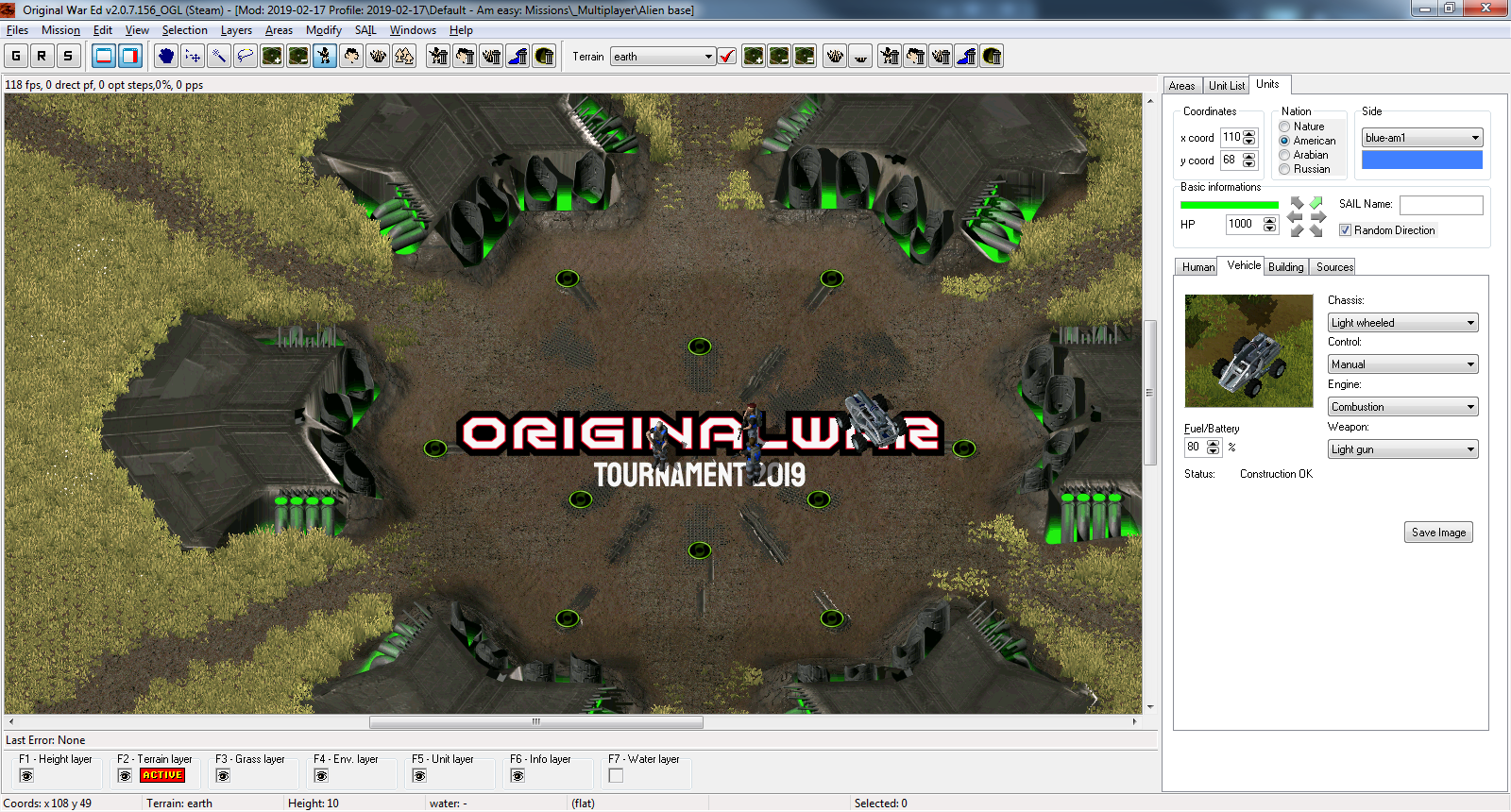Enable the F7 Water layer checkbox

point(616,776)
